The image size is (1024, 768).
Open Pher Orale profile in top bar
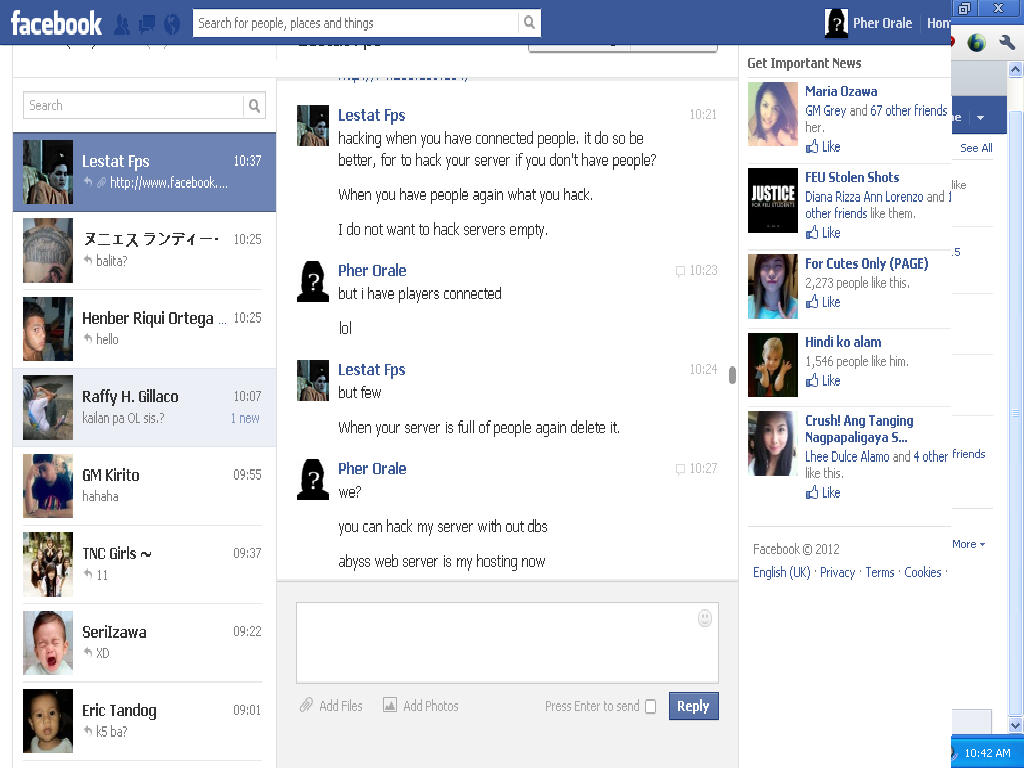(868, 23)
